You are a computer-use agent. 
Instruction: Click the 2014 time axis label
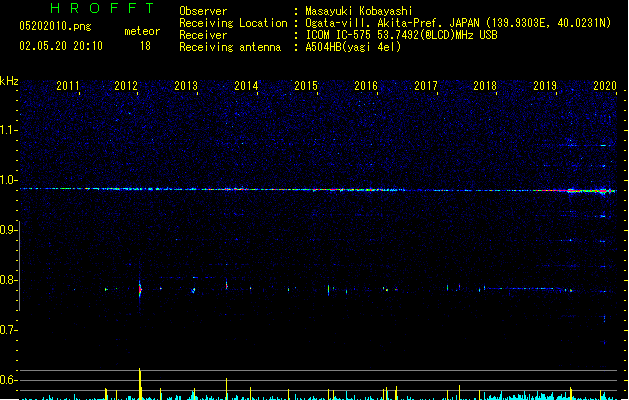click(x=246, y=86)
